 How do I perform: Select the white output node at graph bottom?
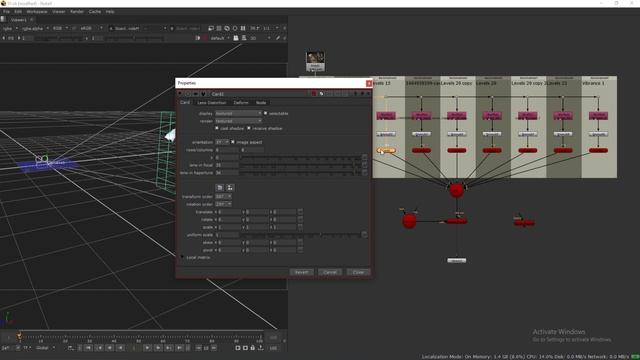[x=456, y=260]
